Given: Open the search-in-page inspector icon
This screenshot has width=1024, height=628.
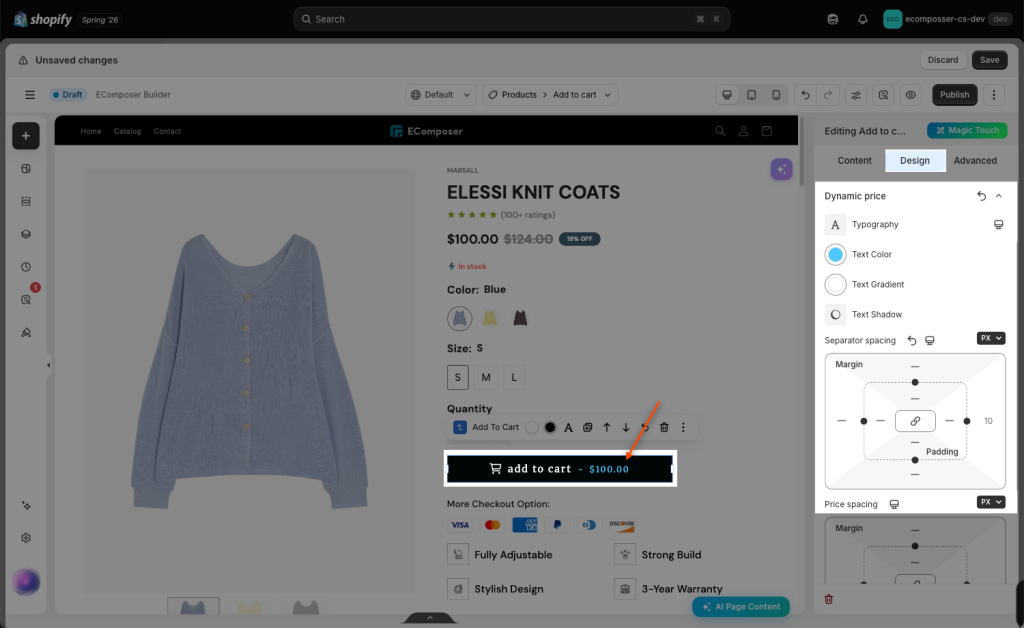Looking at the screenshot, I should (883, 95).
